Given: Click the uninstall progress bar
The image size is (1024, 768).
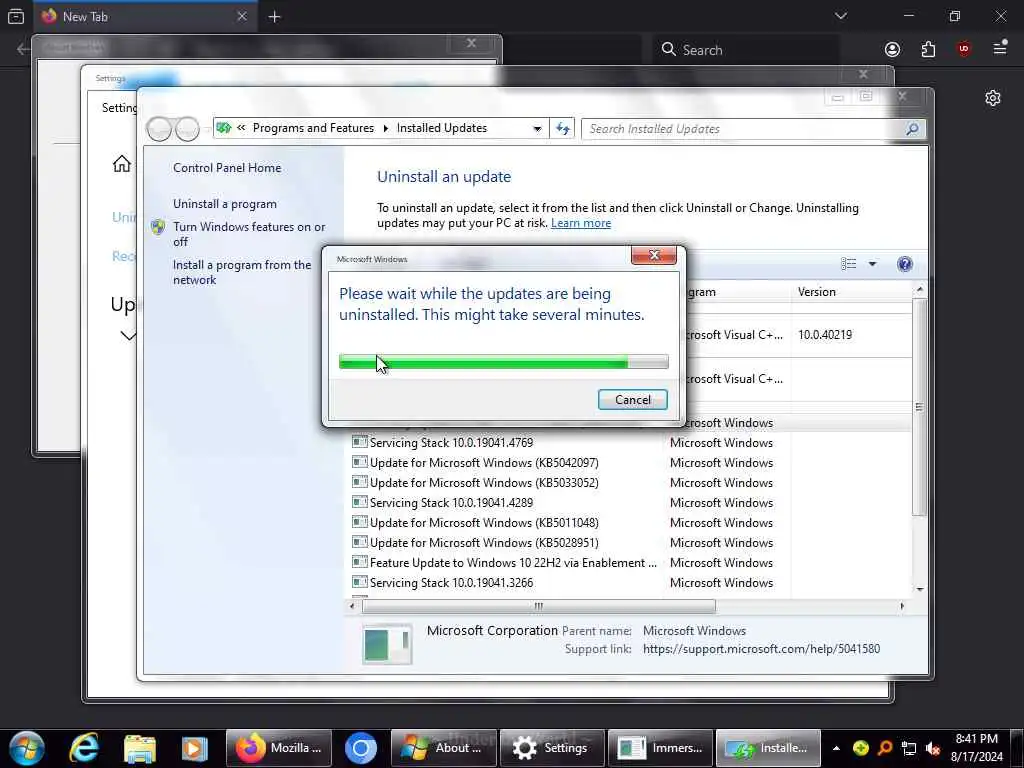Looking at the screenshot, I should pyautogui.click(x=504, y=362).
